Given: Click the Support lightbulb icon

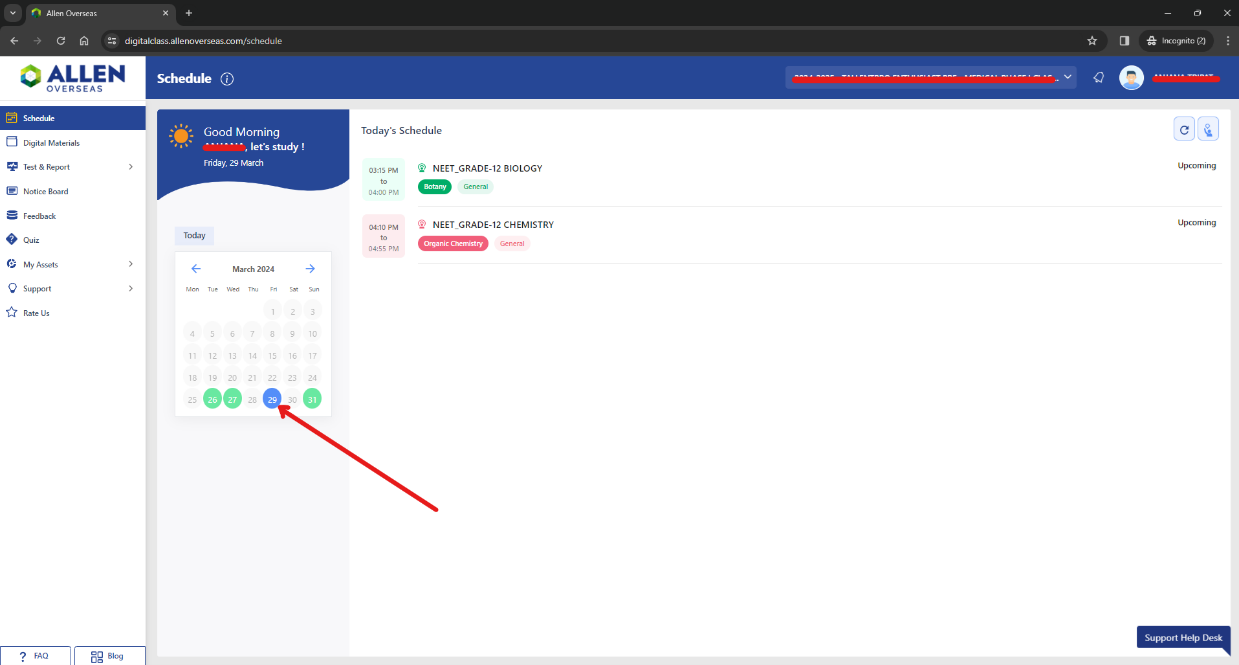Looking at the screenshot, I should coord(12,288).
